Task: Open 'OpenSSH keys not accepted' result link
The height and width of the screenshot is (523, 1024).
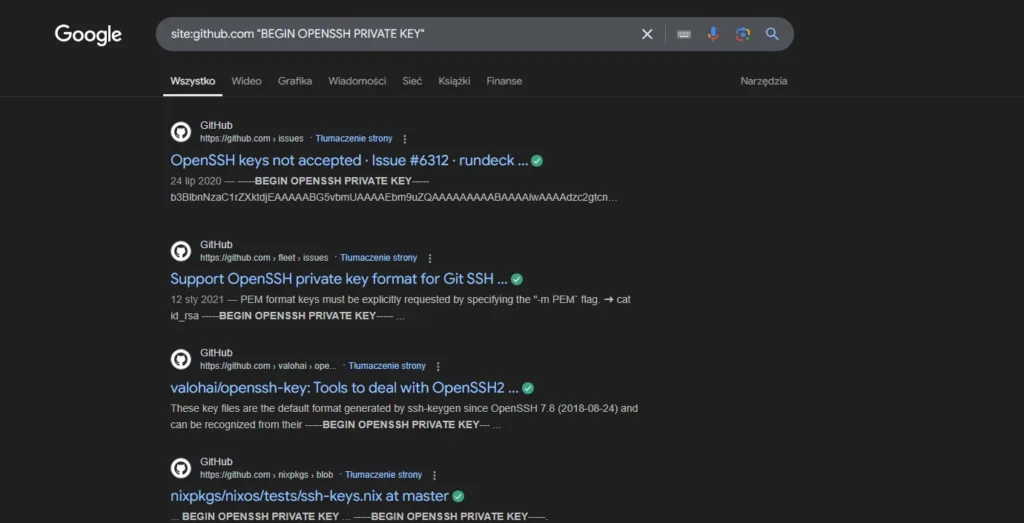Action: (x=348, y=160)
